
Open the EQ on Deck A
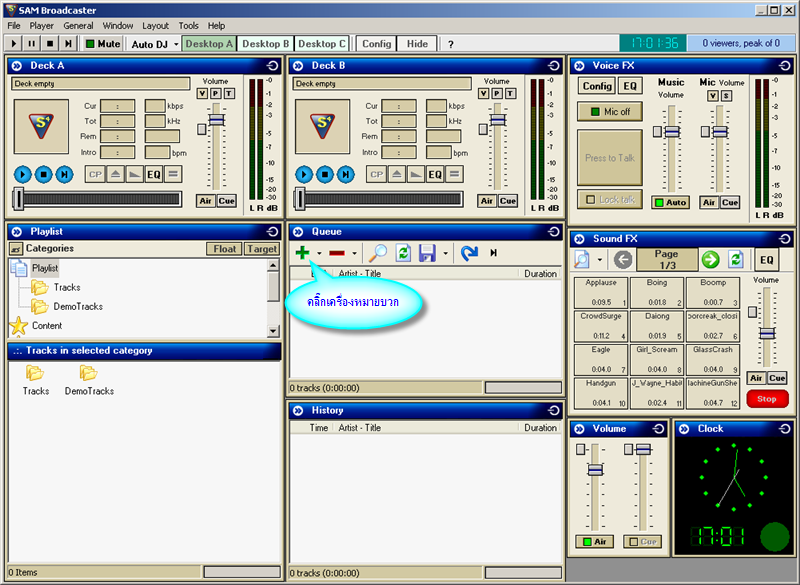click(x=154, y=174)
